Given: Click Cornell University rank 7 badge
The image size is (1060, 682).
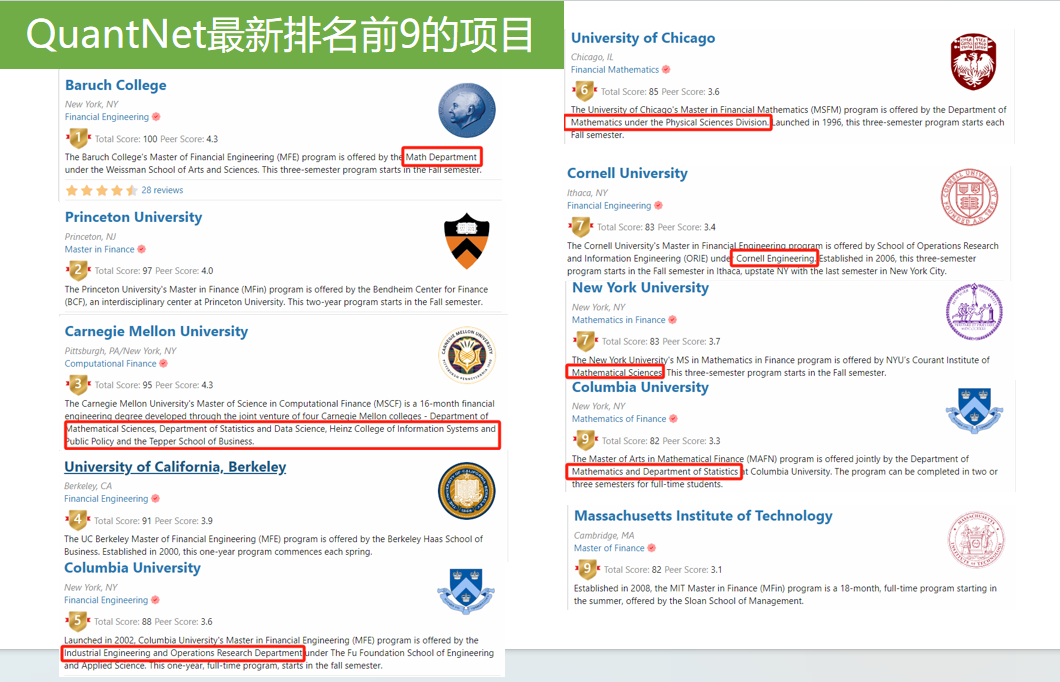Looking at the screenshot, I should (581, 226).
